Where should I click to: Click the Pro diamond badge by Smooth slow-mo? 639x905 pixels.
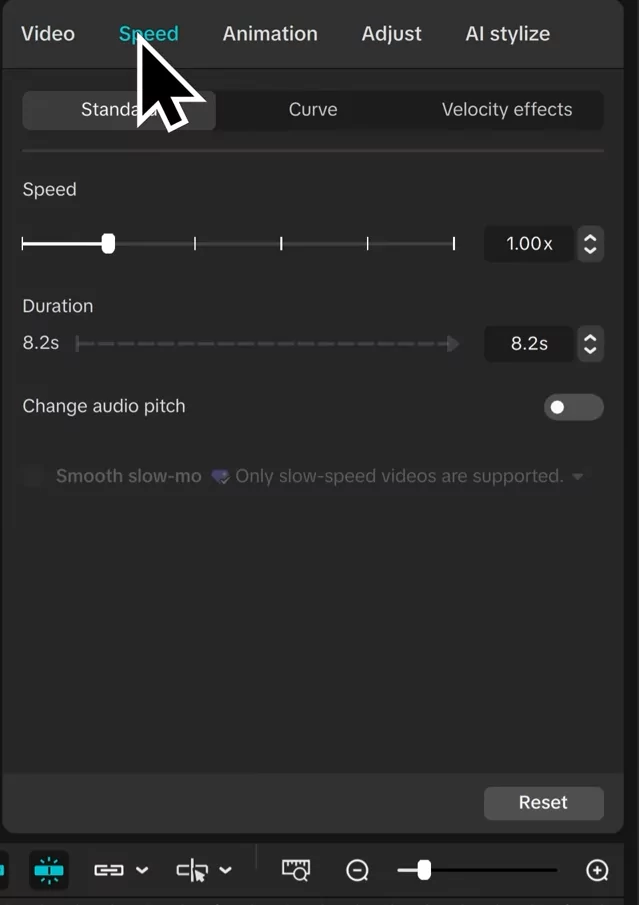point(220,477)
